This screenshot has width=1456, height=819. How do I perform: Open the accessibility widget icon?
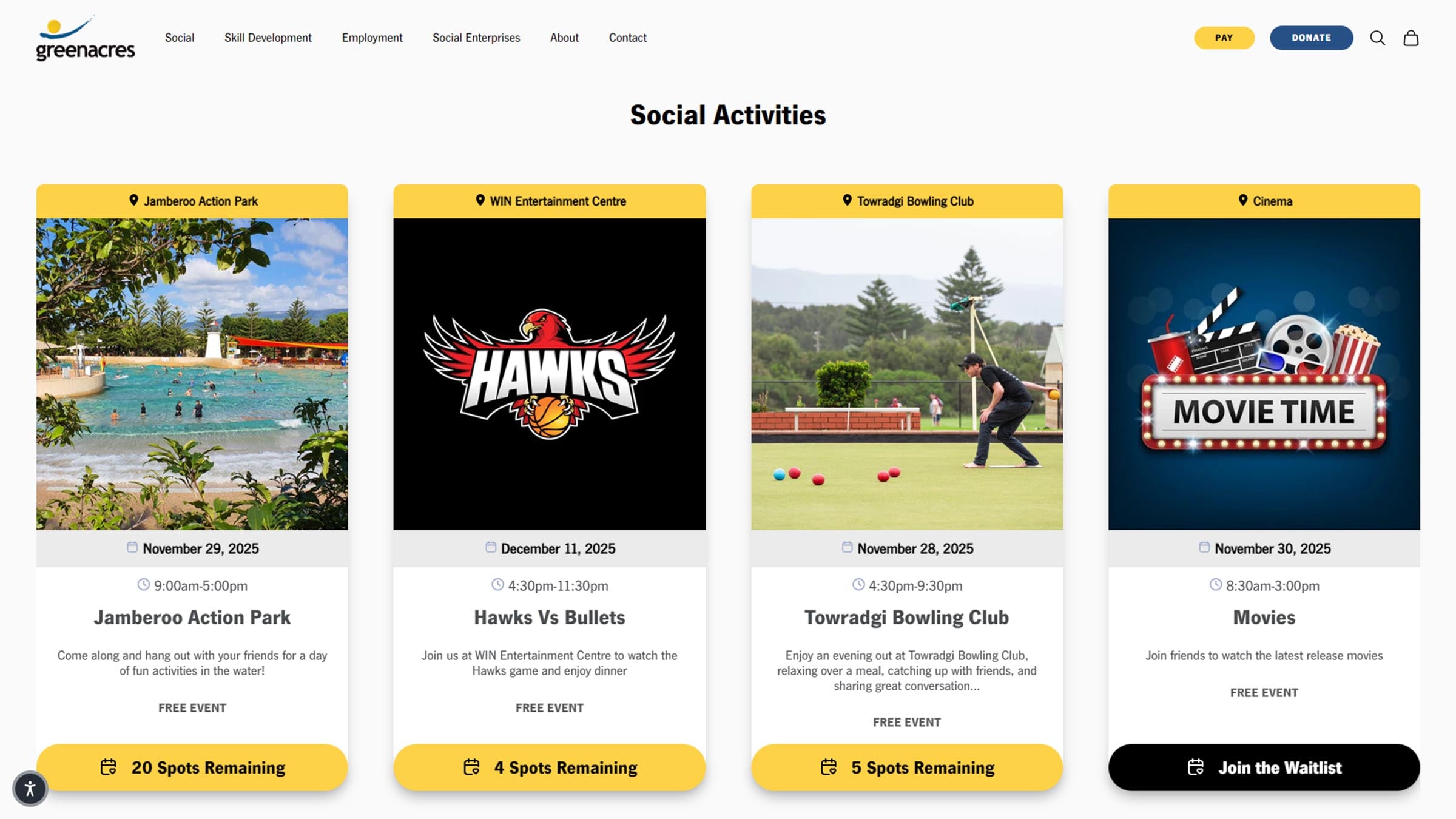(x=30, y=789)
